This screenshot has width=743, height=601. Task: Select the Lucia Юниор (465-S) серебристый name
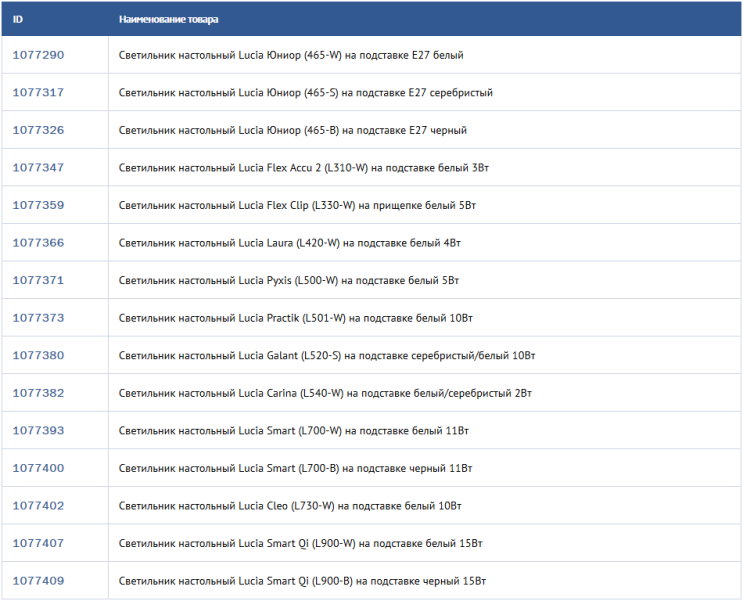[x=306, y=93]
